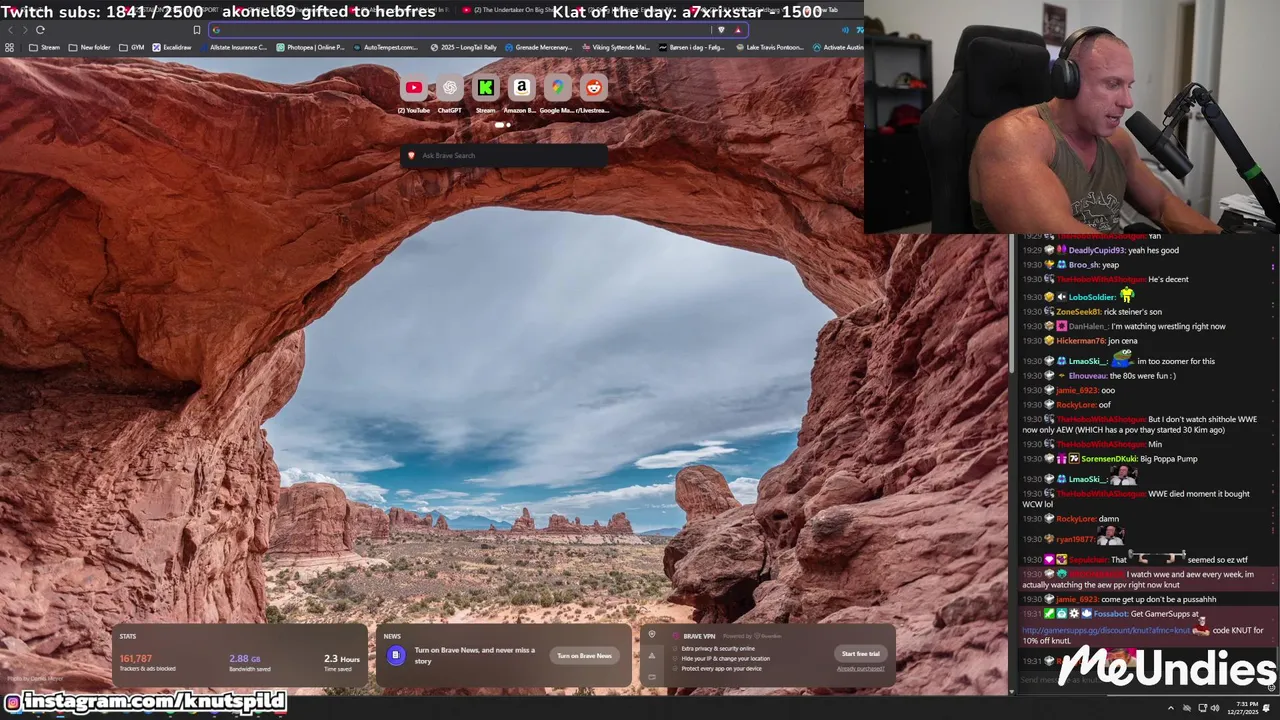
Task: Open the Stream bookmark folder
Action: pyautogui.click(x=45, y=47)
